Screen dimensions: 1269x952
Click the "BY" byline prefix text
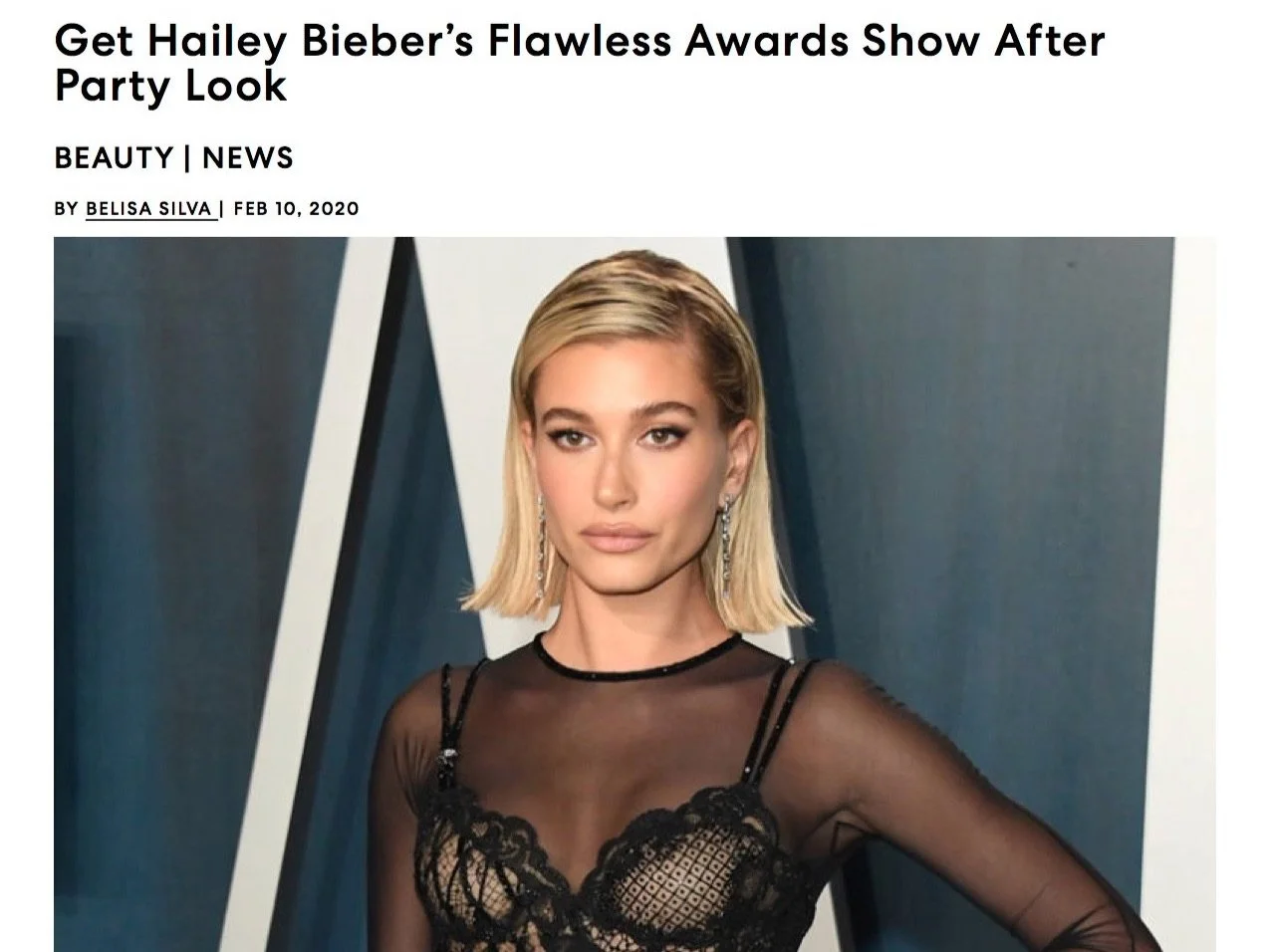coord(66,208)
